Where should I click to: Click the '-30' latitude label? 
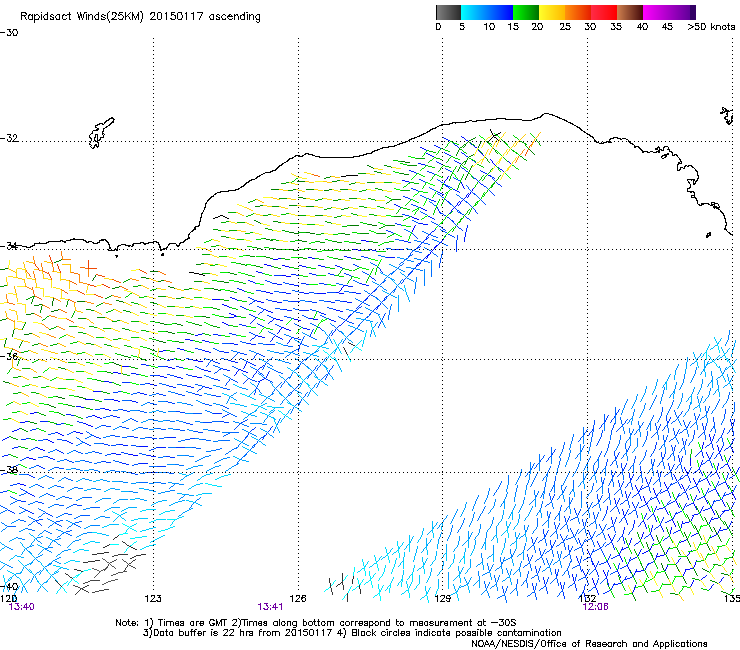point(9,33)
